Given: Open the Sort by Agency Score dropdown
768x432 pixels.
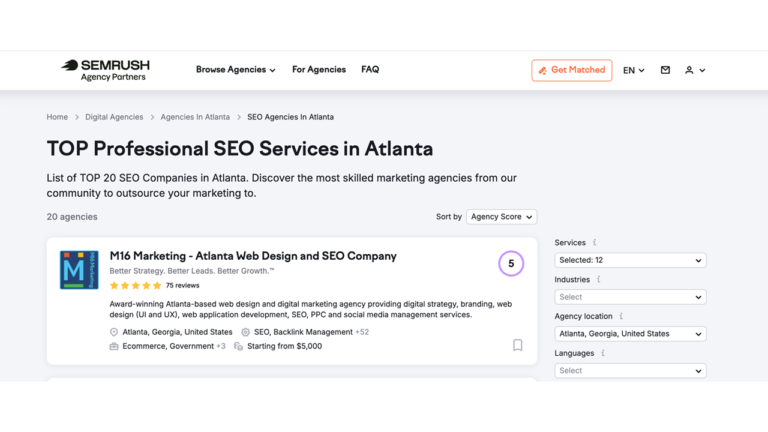Looking at the screenshot, I should pyautogui.click(x=502, y=216).
